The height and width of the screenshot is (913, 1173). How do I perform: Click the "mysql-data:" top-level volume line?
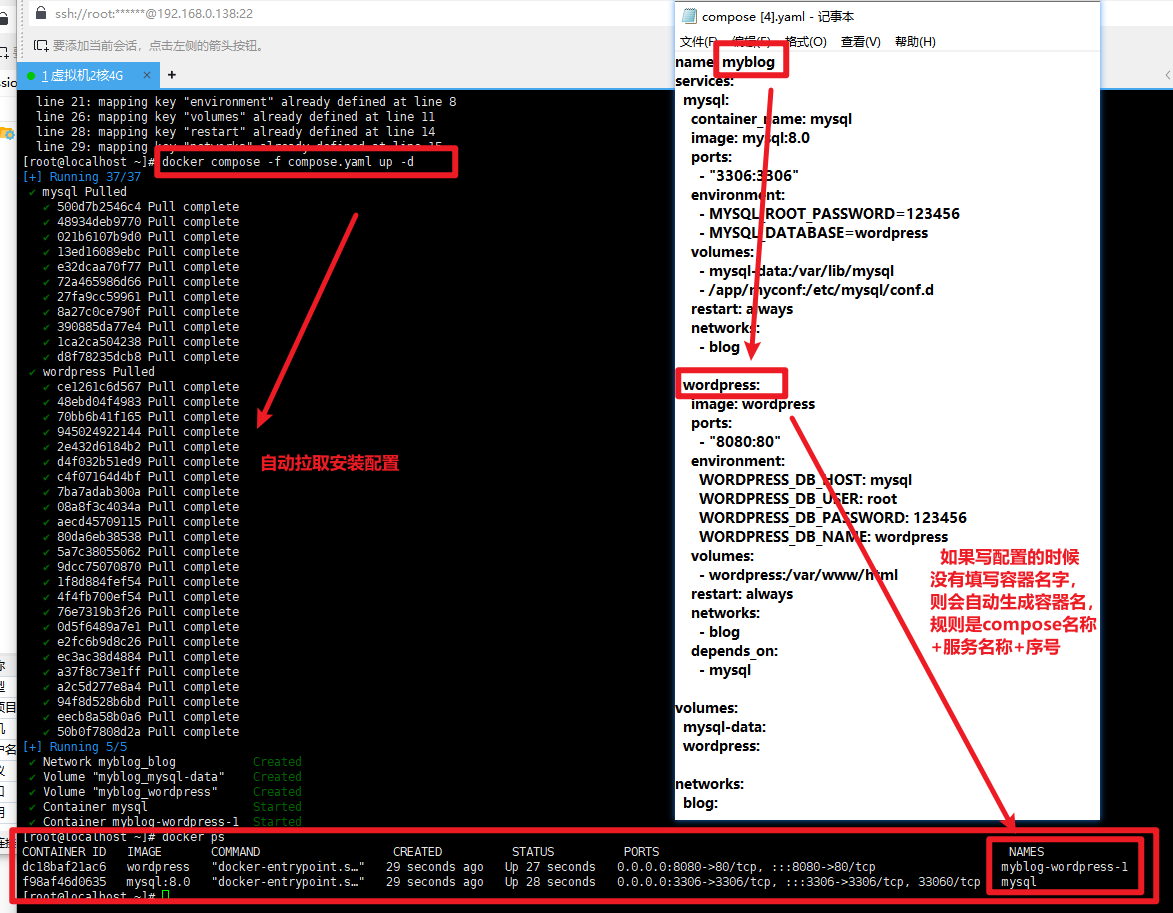pyautogui.click(x=724, y=727)
